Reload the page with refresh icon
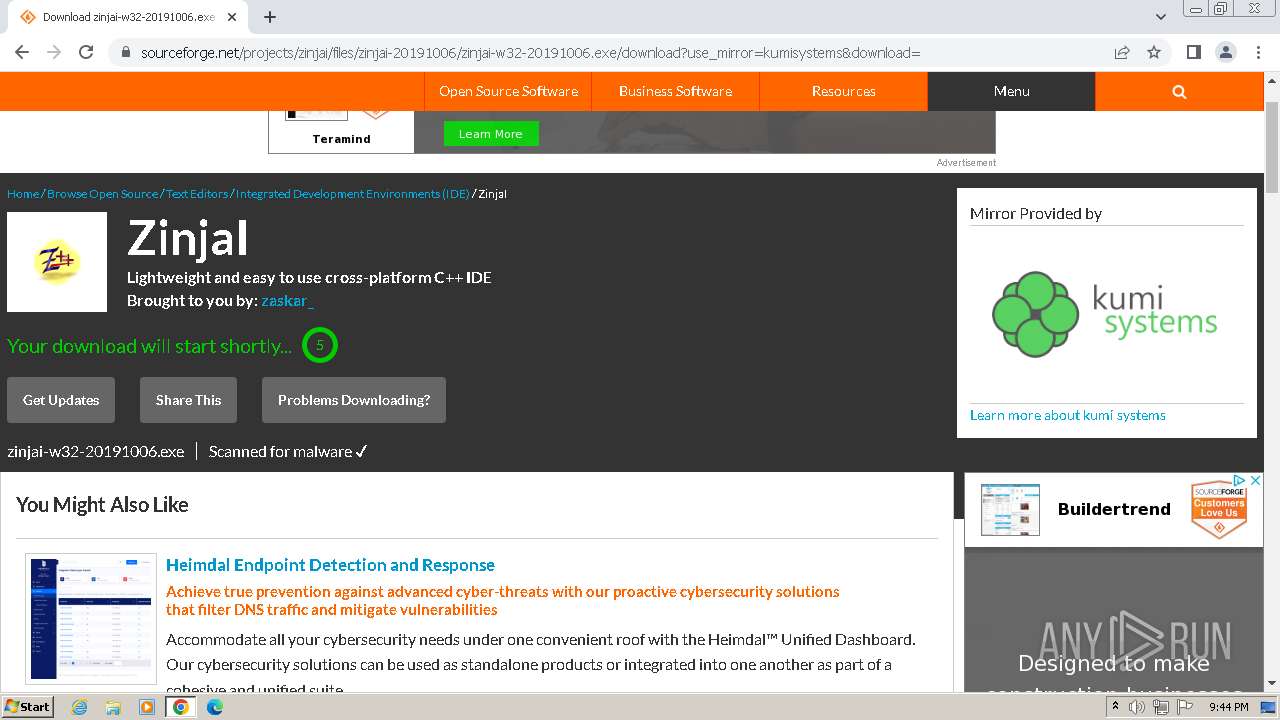The height and width of the screenshot is (720, 1280). [x=86, y=52]
